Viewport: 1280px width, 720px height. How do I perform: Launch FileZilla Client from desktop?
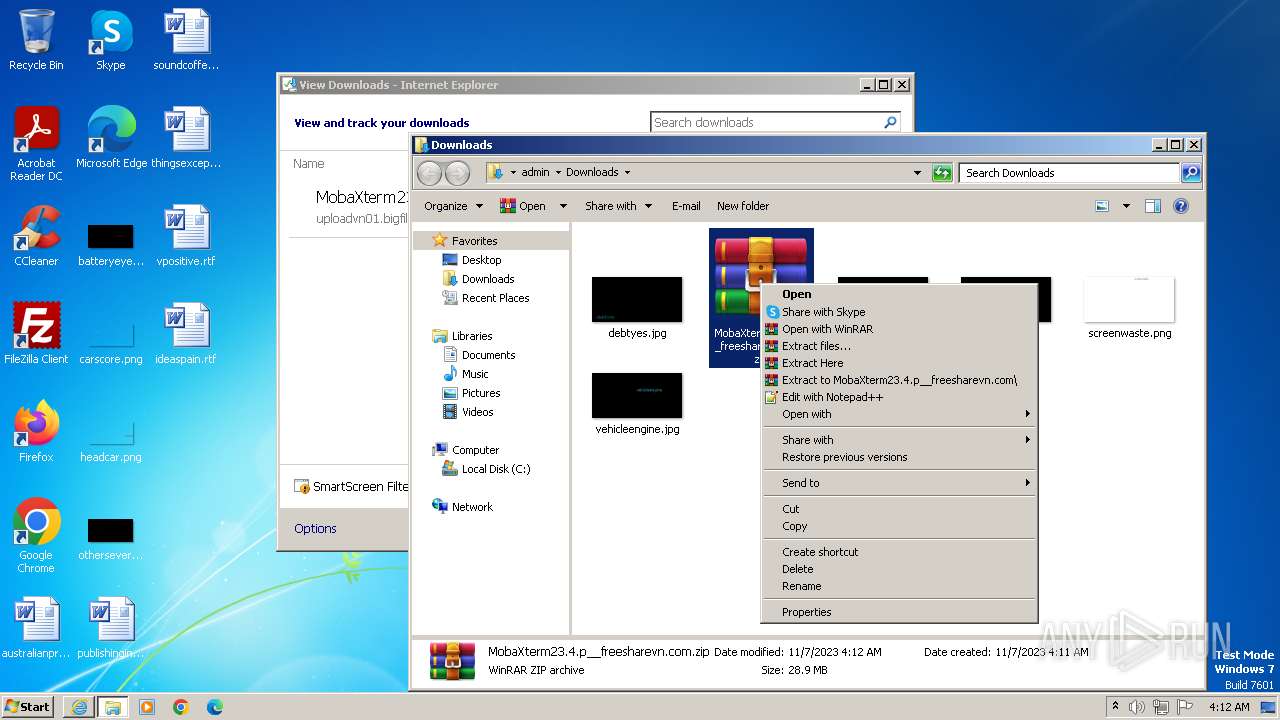pyautogui.click(x=36, y=334)
